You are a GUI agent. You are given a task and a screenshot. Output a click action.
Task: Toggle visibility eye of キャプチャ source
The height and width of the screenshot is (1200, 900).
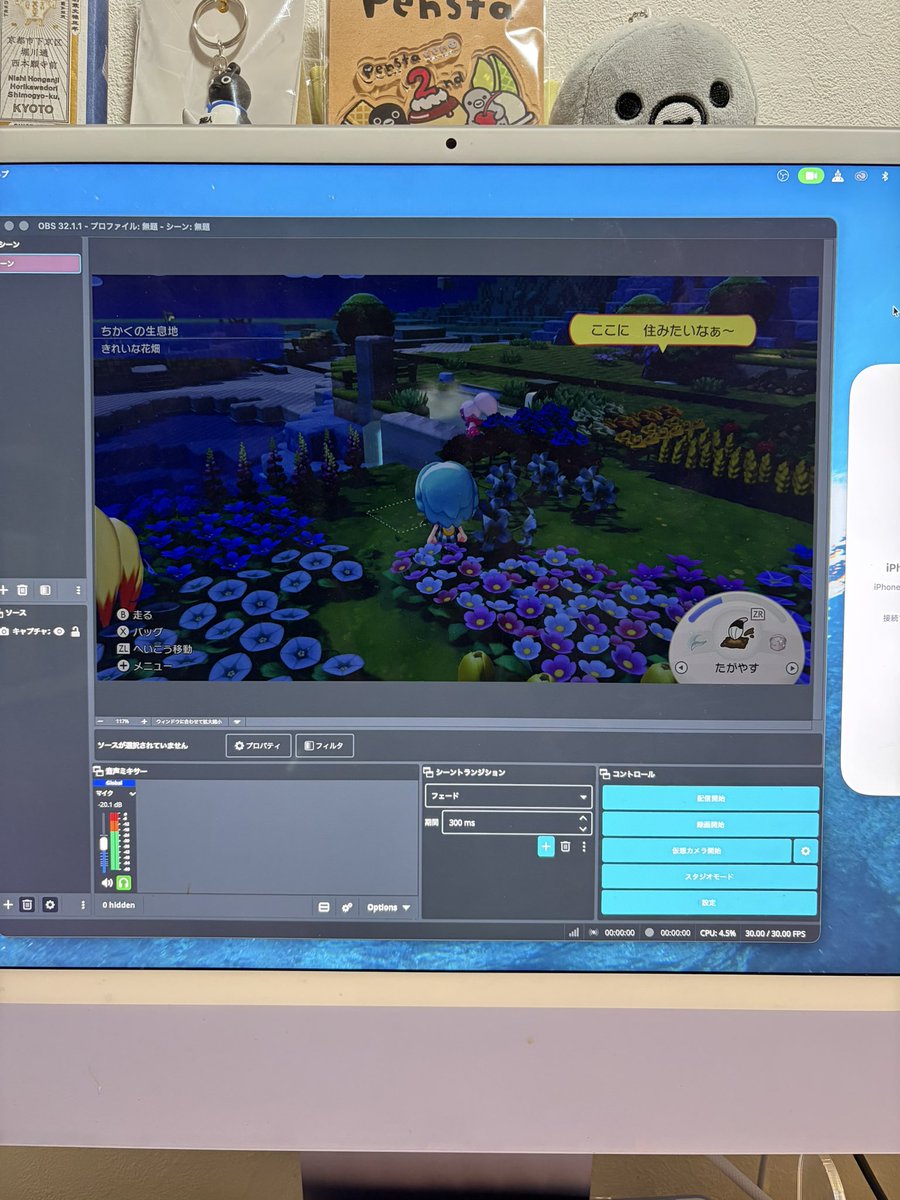point(59,631)
